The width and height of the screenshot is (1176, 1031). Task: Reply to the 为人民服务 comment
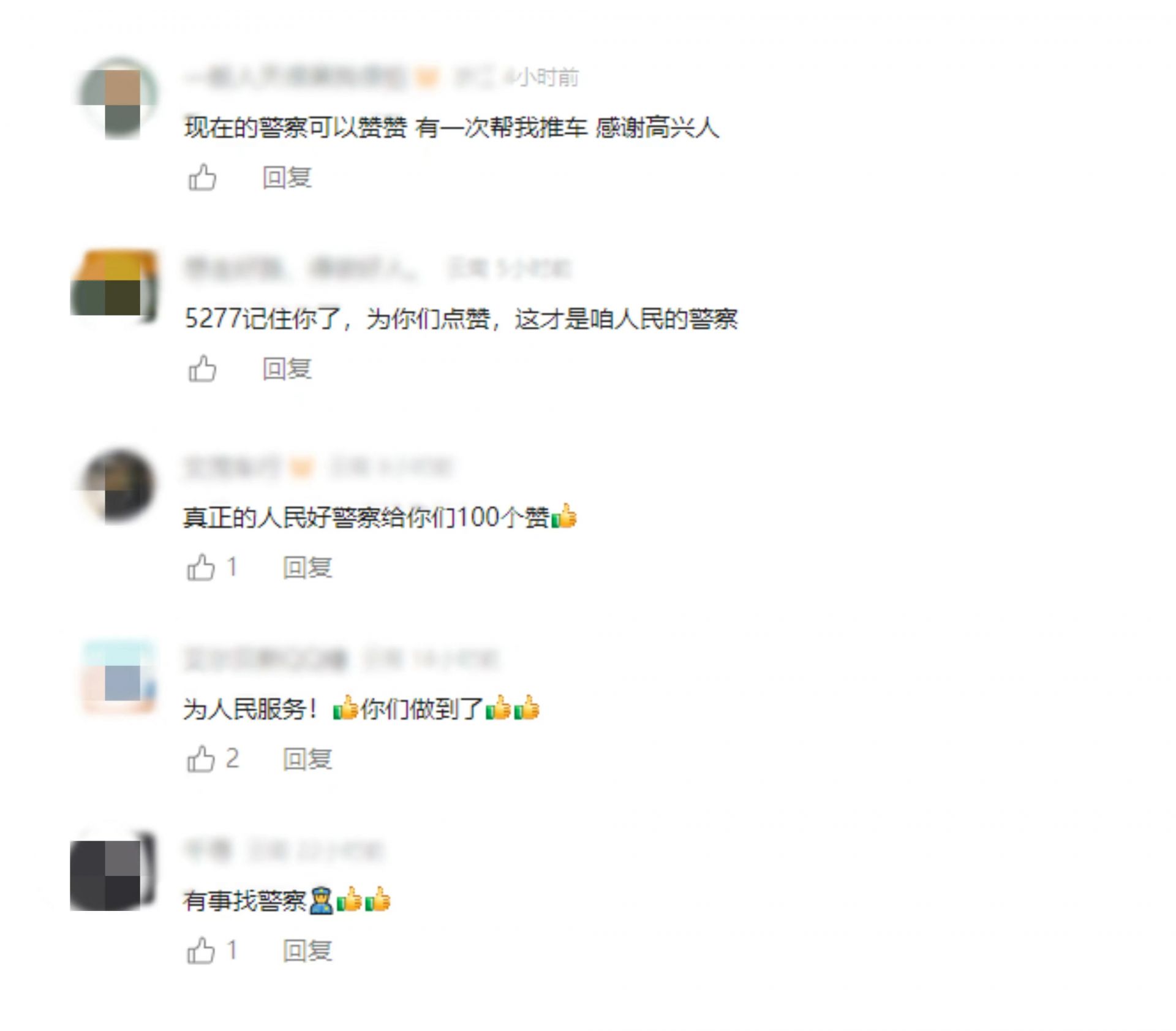coord(307,760)
